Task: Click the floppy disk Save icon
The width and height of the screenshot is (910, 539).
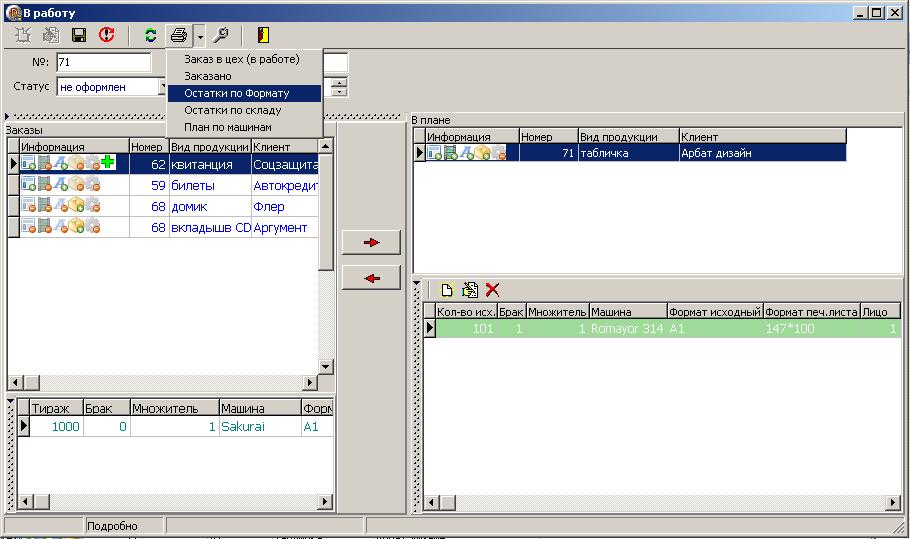Action: coord(79,35)
